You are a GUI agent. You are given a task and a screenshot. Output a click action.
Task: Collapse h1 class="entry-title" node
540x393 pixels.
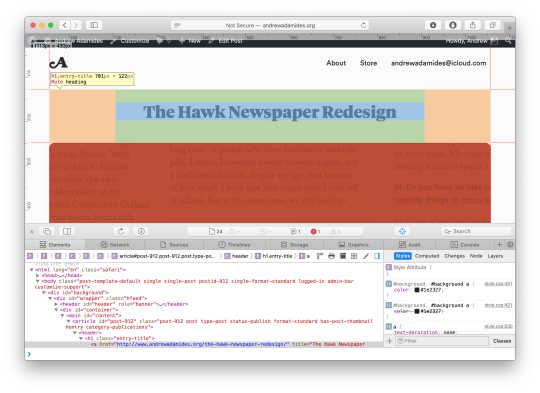[81, 338]
